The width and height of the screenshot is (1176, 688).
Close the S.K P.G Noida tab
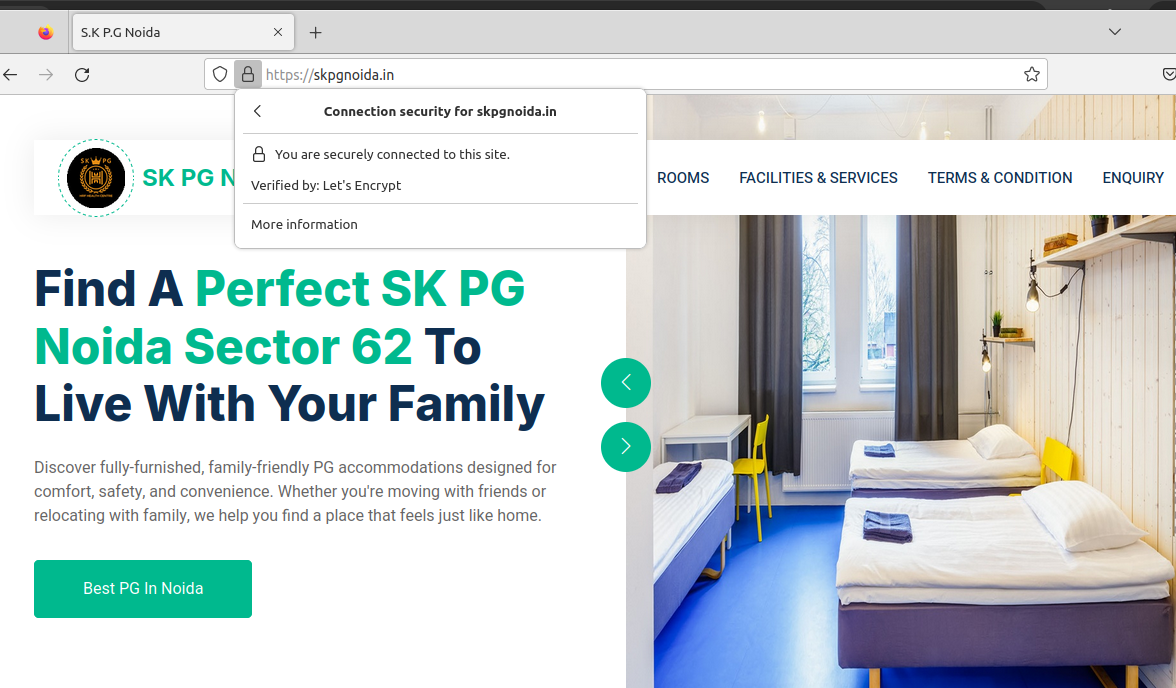[x=278, y=32]
